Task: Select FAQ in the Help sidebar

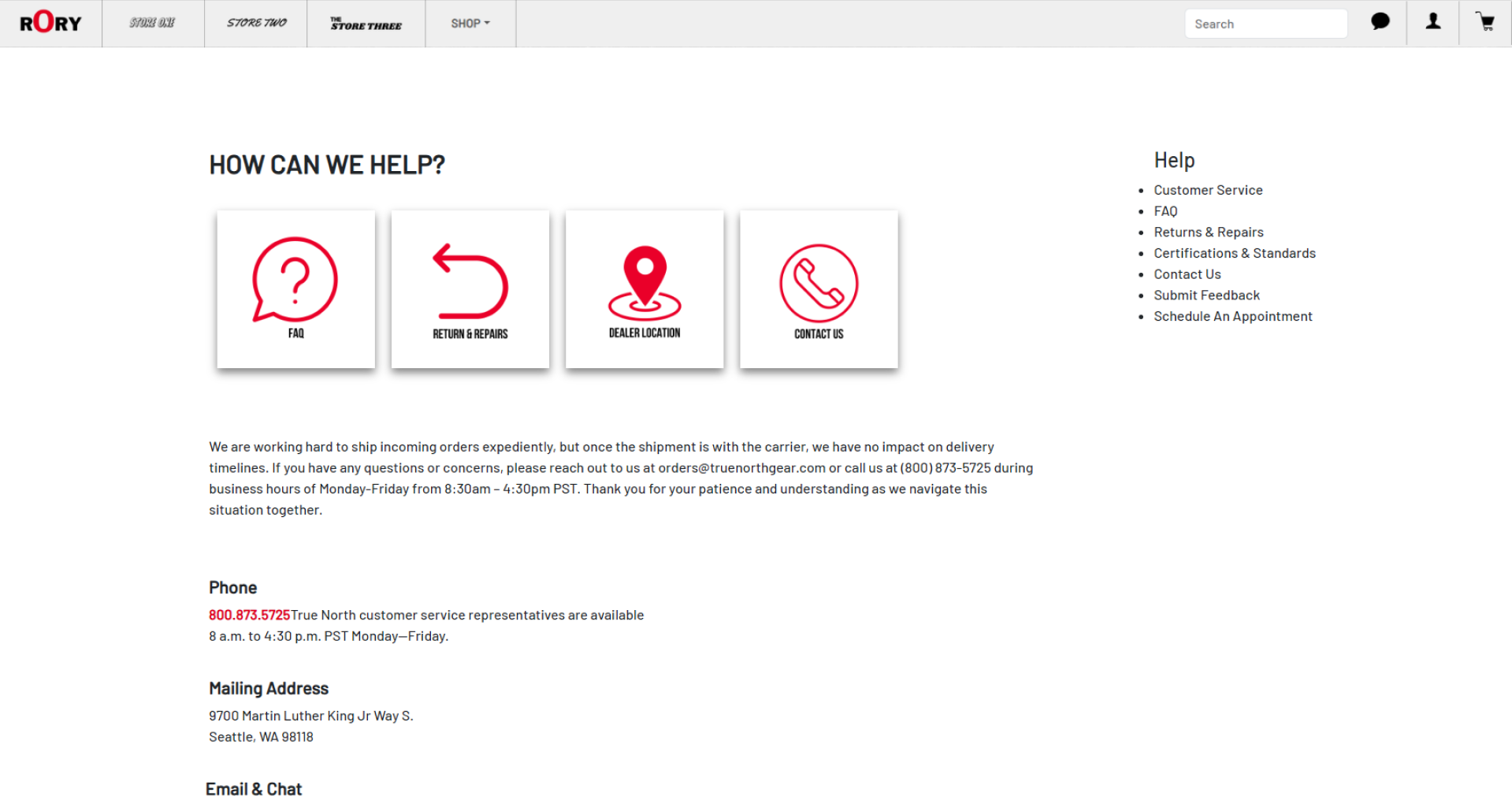Action: 1165,211
